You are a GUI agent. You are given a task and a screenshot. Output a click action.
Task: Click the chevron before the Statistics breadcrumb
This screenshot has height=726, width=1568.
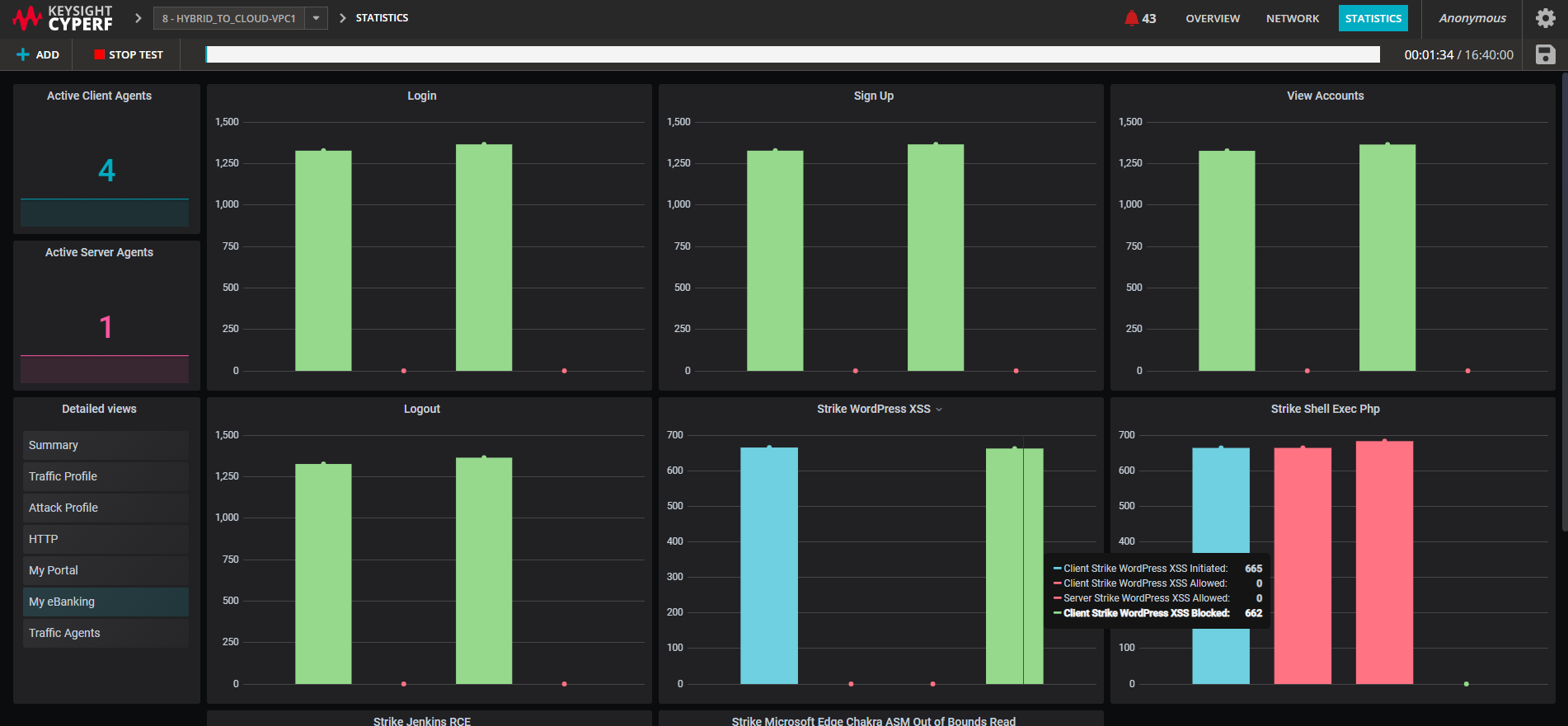[343, 18]
